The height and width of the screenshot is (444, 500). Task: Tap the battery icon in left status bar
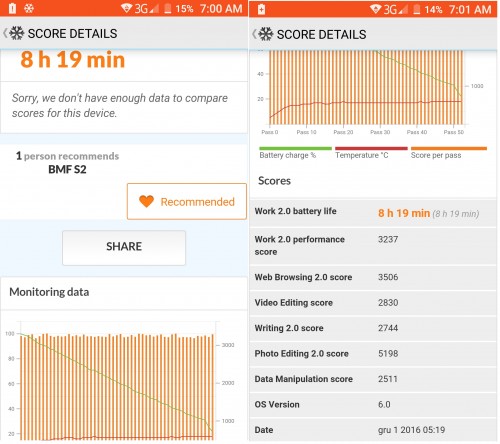click(12, 8)
